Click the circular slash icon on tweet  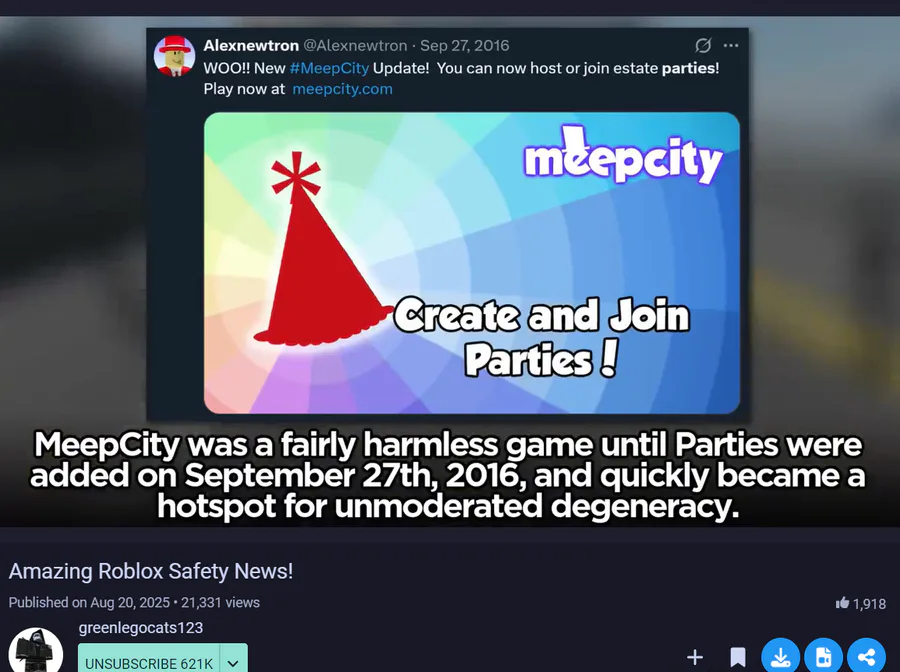[703, 45]
